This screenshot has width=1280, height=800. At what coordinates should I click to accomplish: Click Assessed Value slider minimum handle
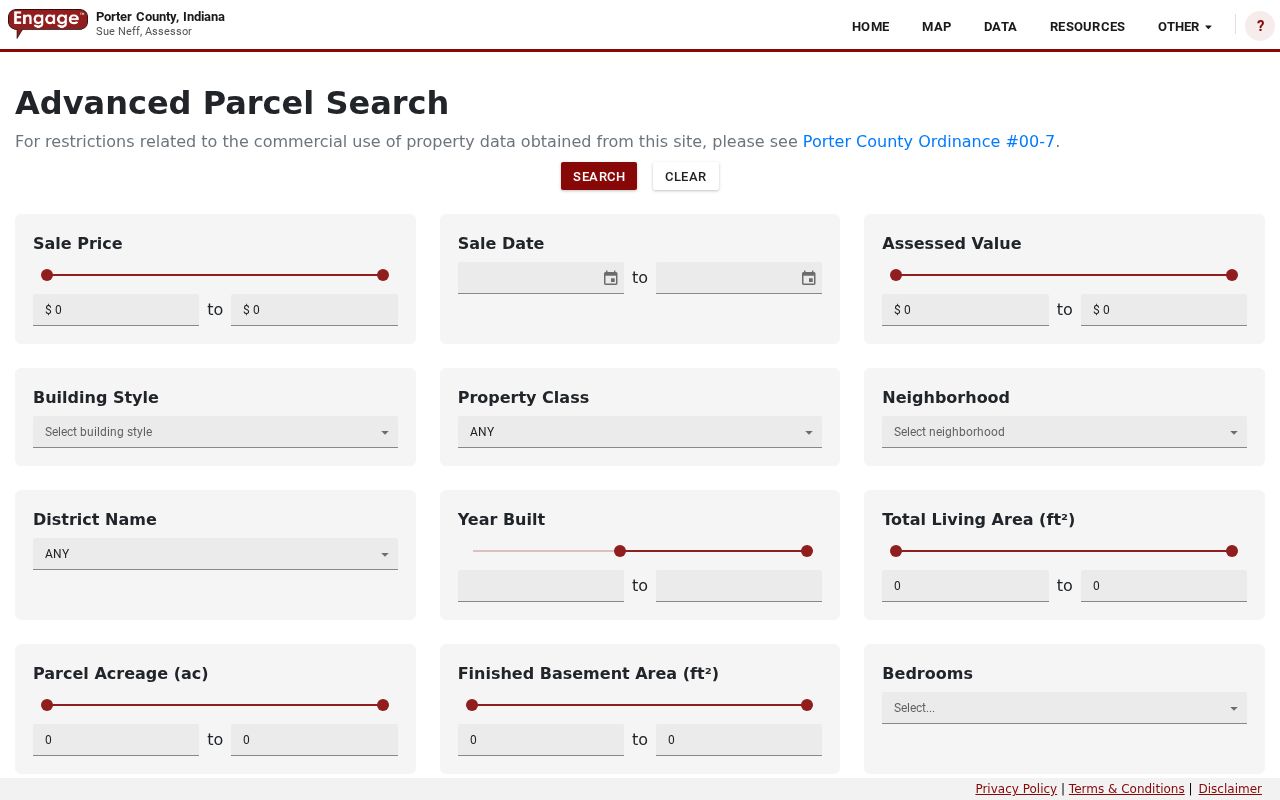896,275
